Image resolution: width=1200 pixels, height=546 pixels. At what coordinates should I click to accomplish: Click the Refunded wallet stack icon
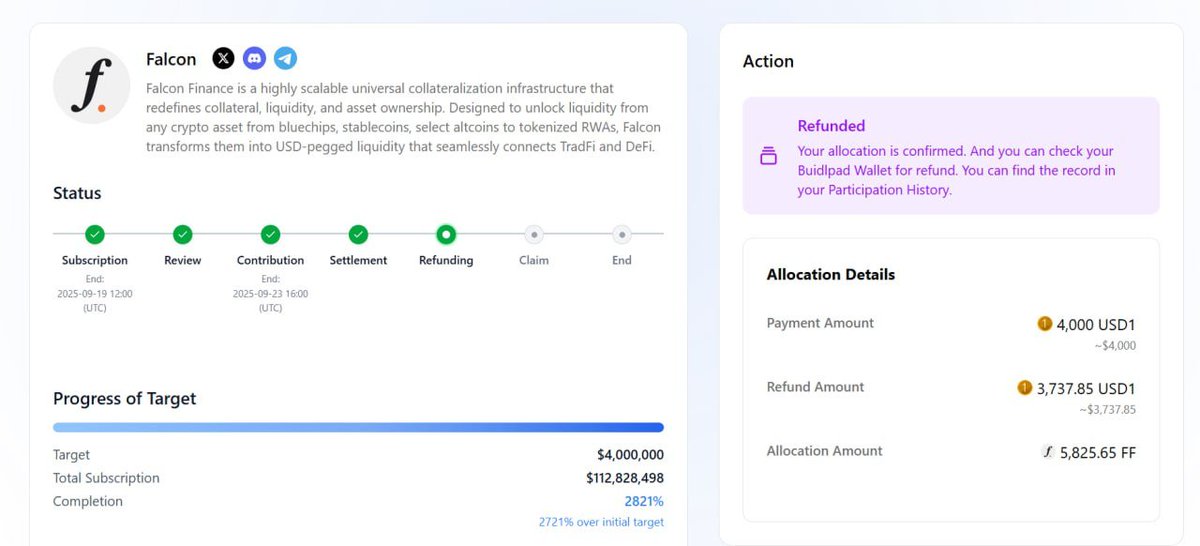click(x=768, y=156)
